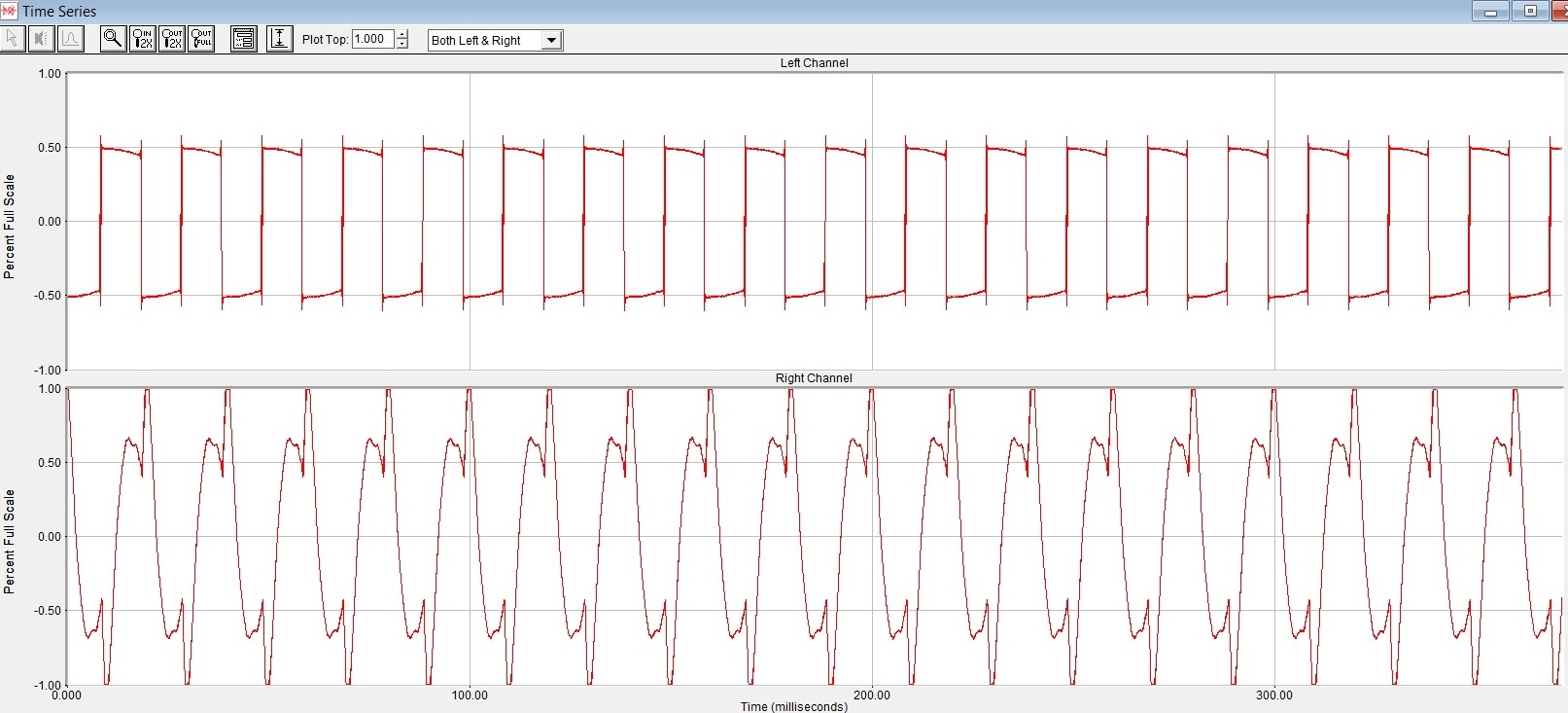Click the Plot Top value field
This screenshot has width=1568, height=713.
pyautogui.click(x=373, y=39)
